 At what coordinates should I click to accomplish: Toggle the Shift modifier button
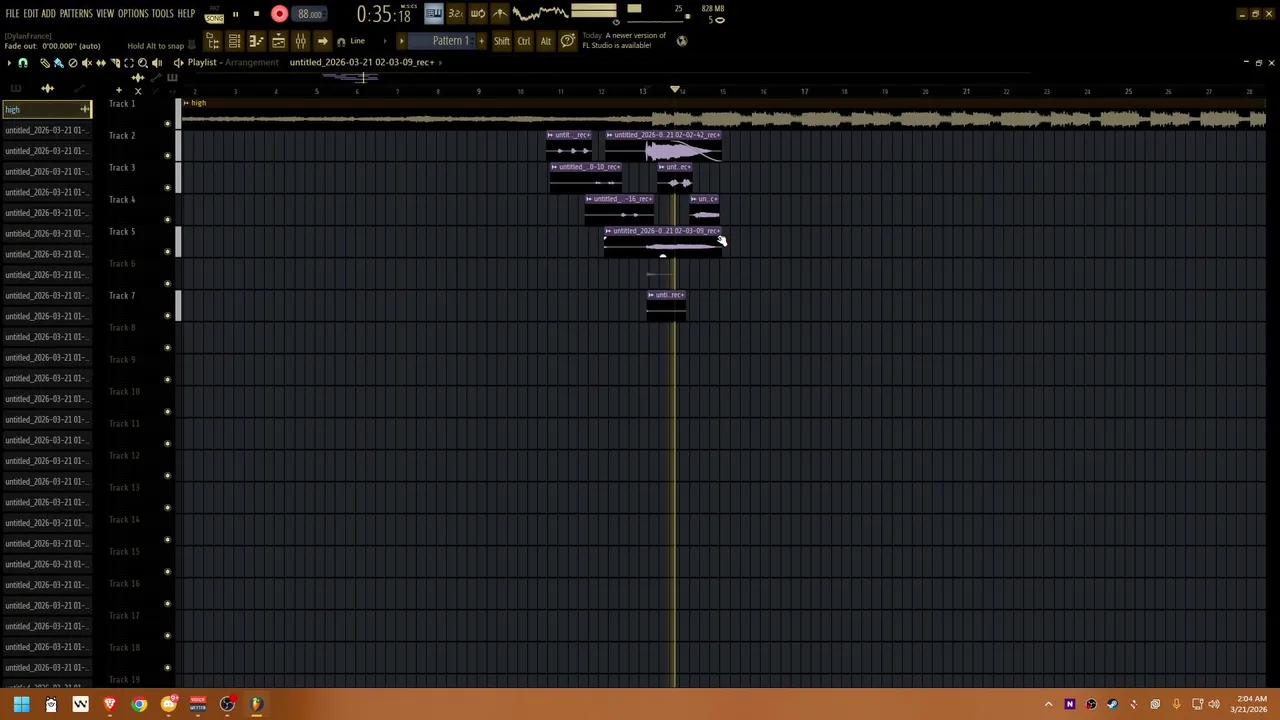(x=502, y=41)
